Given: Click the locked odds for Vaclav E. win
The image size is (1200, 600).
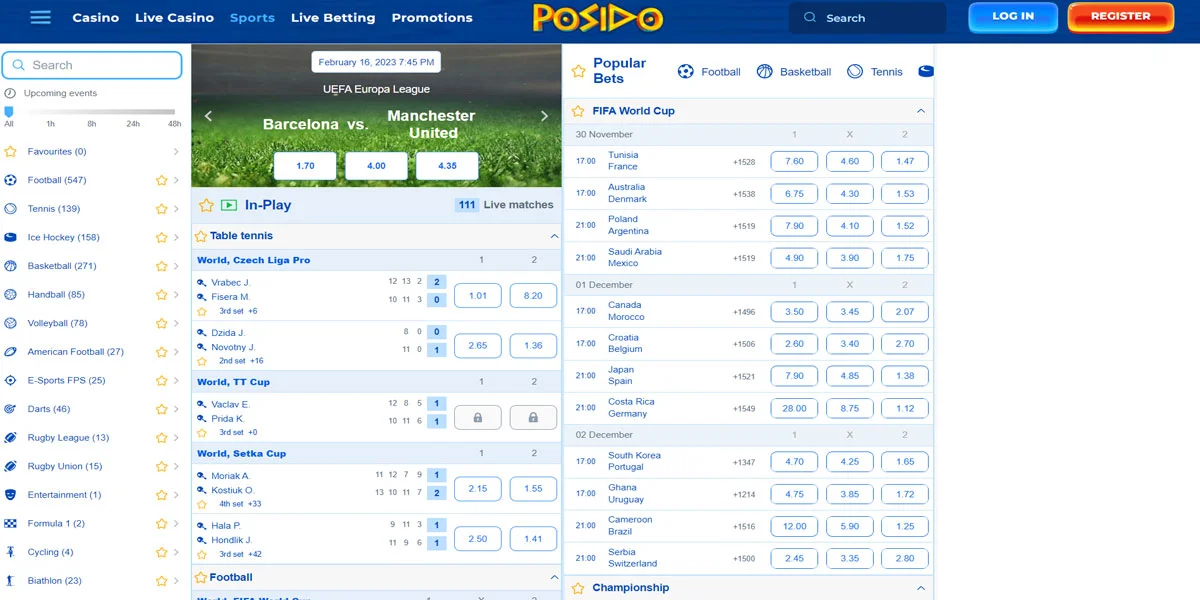Looking at the screenshot, I should point(478,417).
